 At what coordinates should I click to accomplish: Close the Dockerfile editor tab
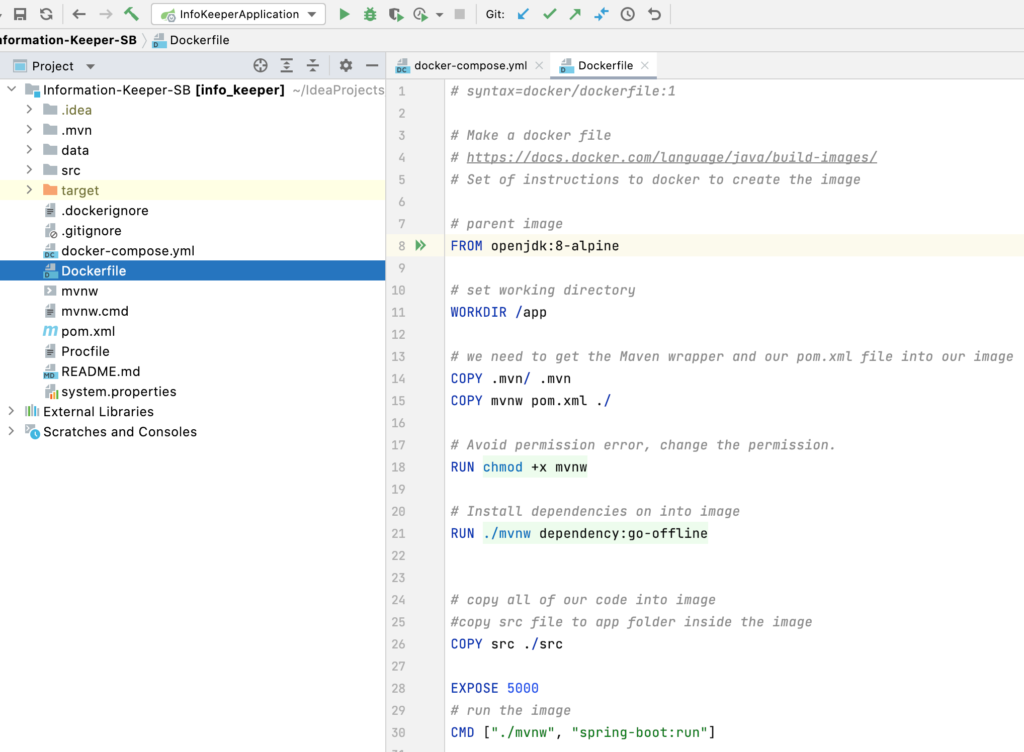[645, 63]
